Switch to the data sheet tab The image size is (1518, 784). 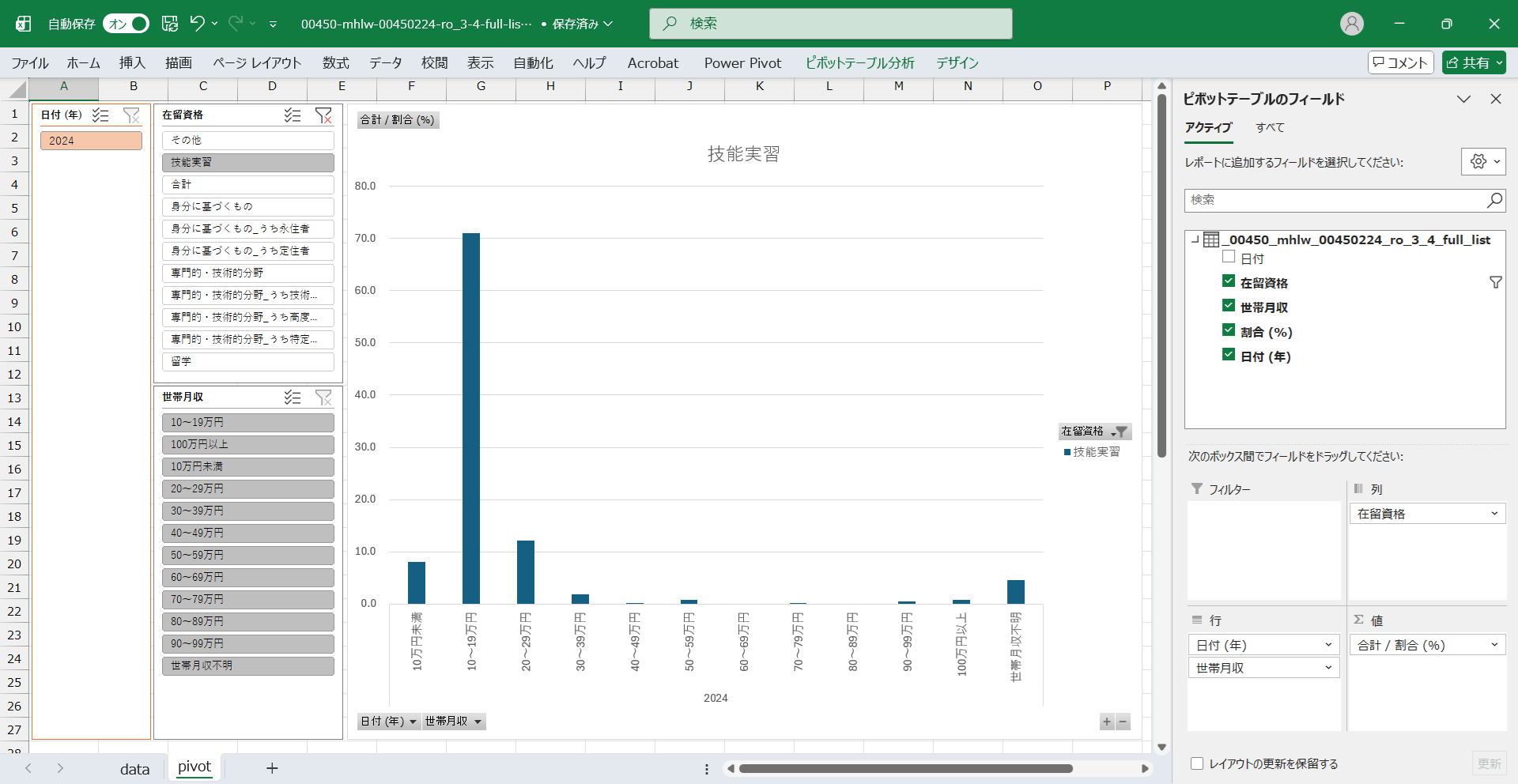(134, 769)
